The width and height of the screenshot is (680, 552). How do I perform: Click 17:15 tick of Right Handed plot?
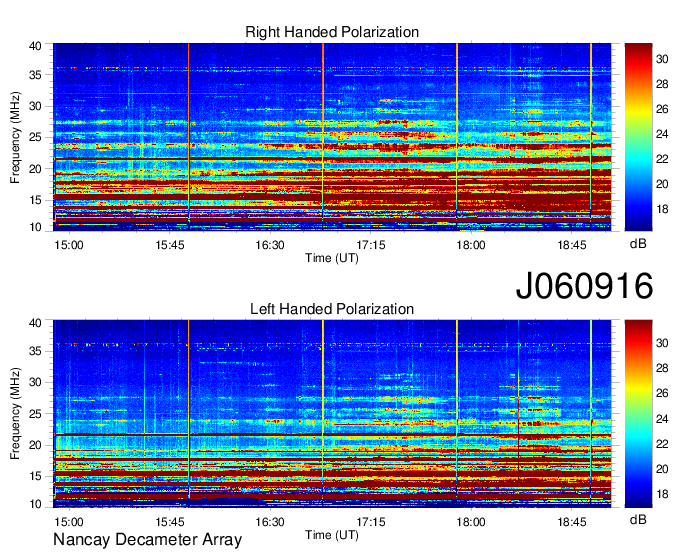(371, 245)
